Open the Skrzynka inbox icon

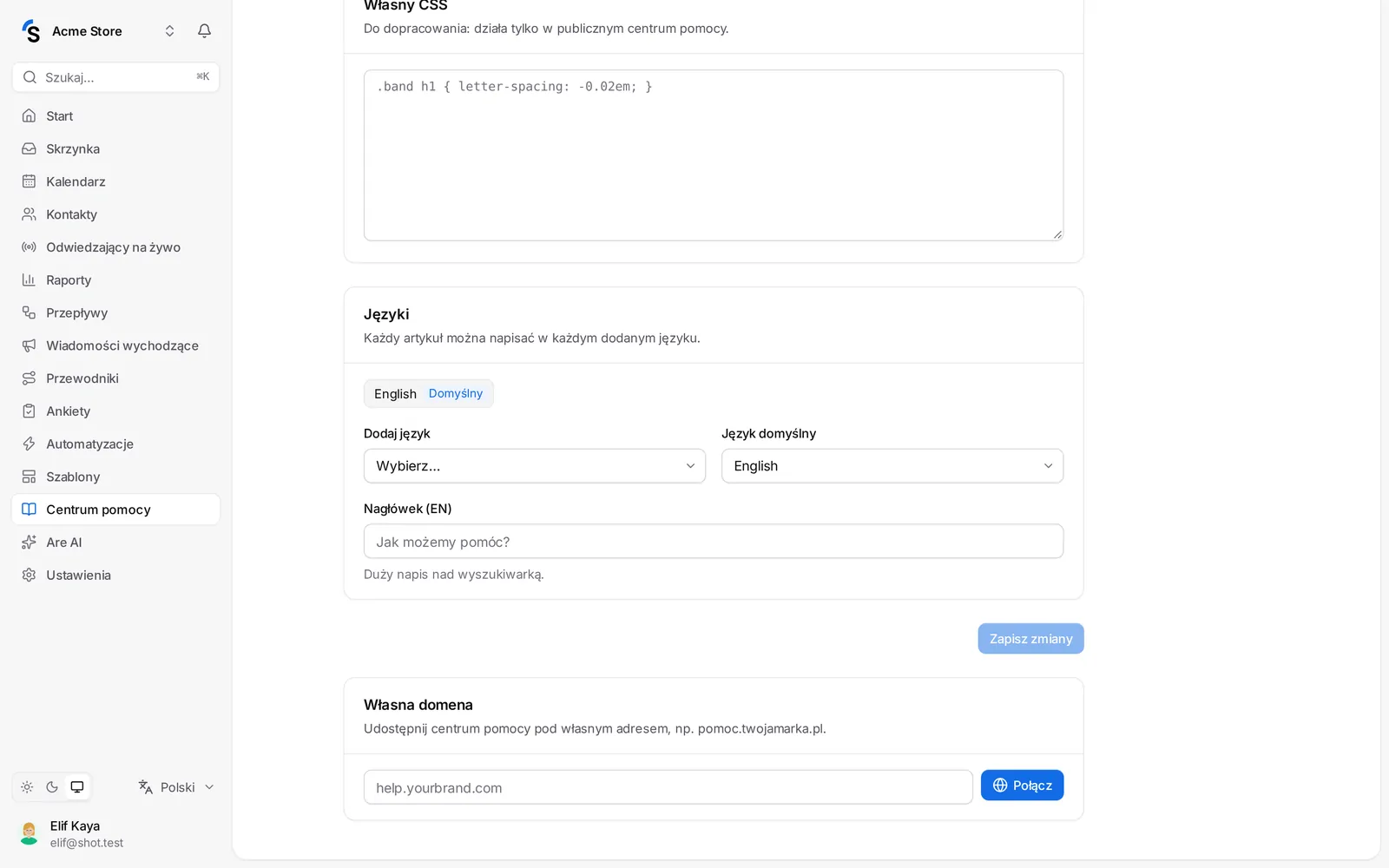click(x=29, y=148)
